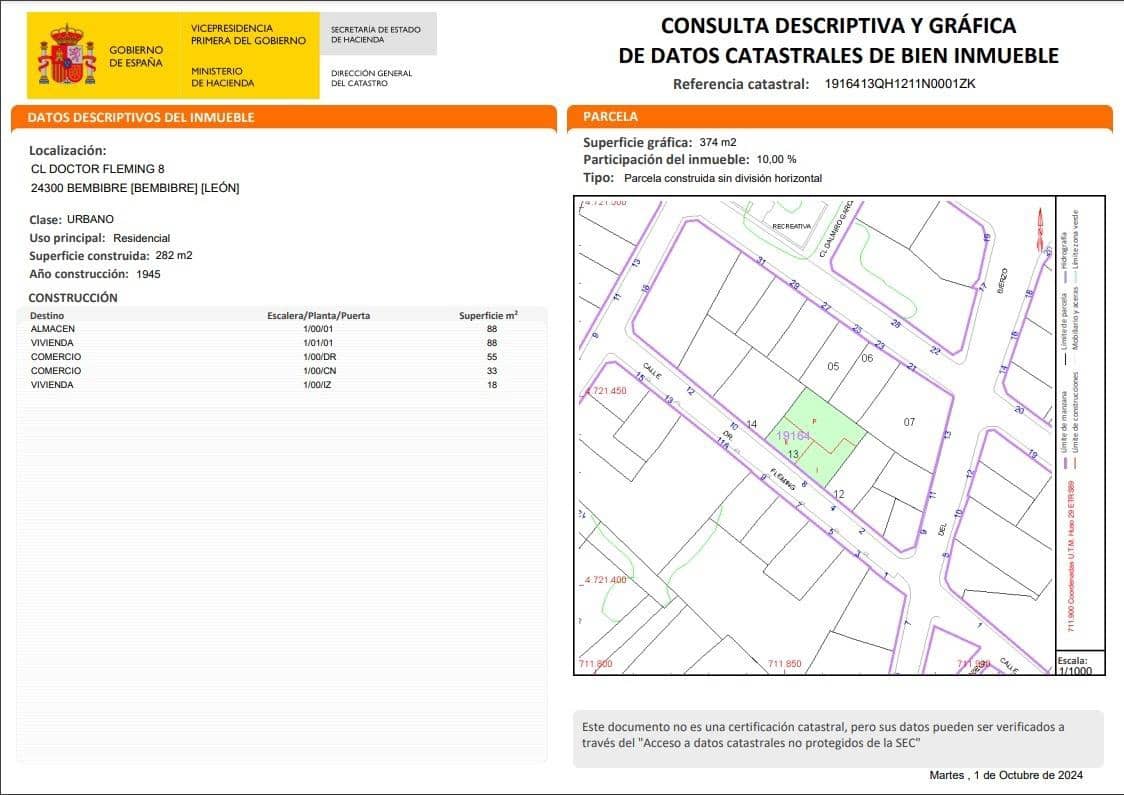Image resolution: width=1124 pixels, height=795 pixels.
Task: Click the Dirección General del Catastro label
Action: [371, 77]
